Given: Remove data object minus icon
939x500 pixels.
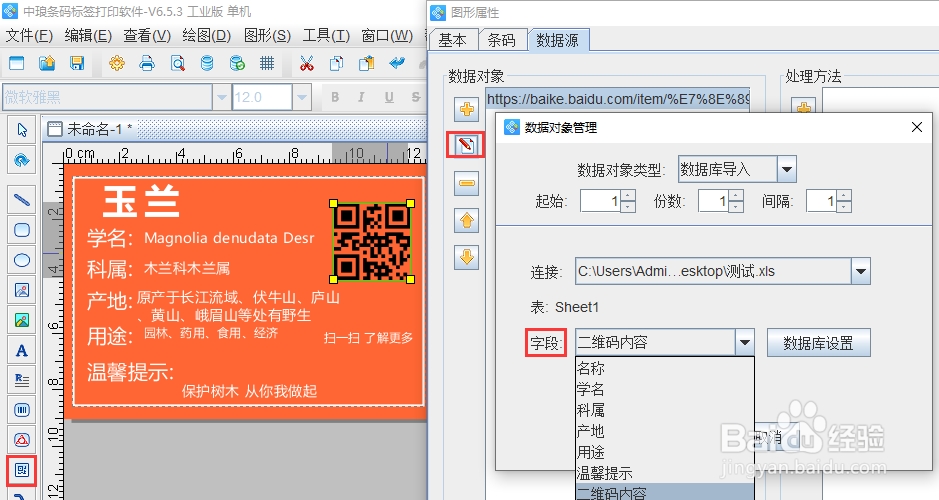Looking at the screenshot, I should tap(467, 183).
